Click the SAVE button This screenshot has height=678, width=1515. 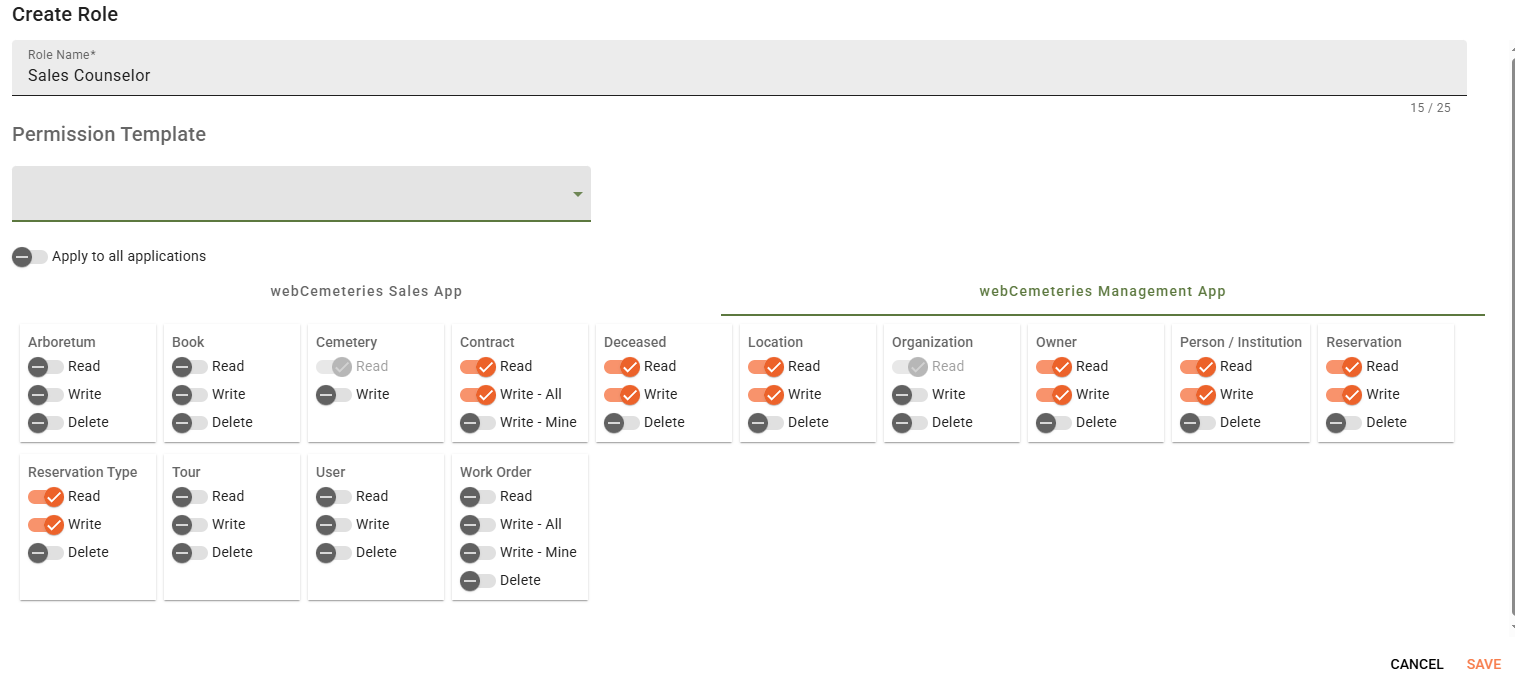1483,664
